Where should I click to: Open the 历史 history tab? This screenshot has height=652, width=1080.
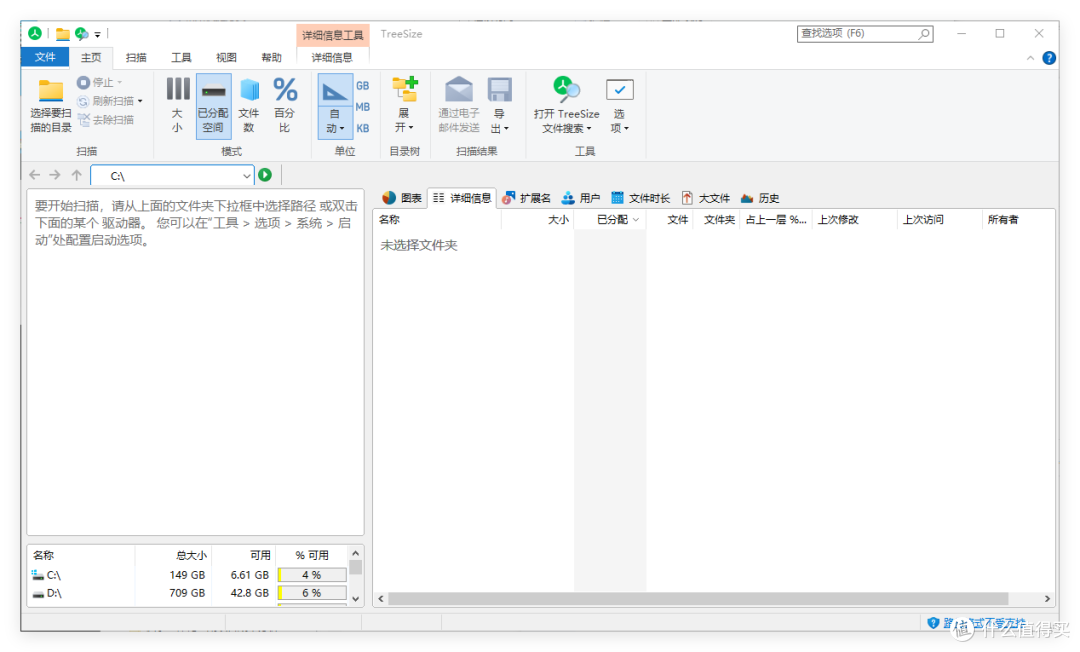[760, 198]
